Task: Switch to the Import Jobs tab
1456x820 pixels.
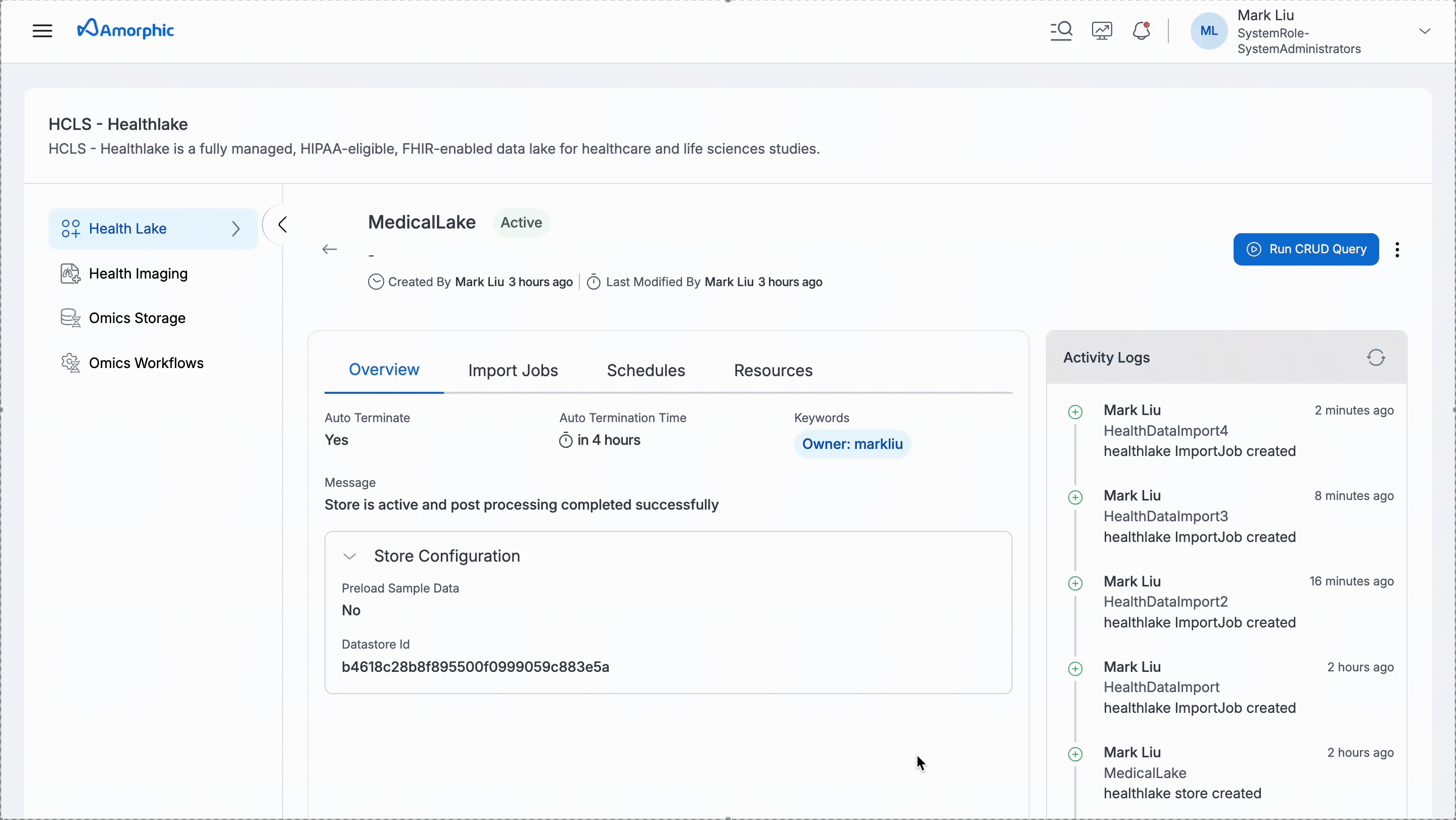Action: pyautogui.click(x=513, y=371)
